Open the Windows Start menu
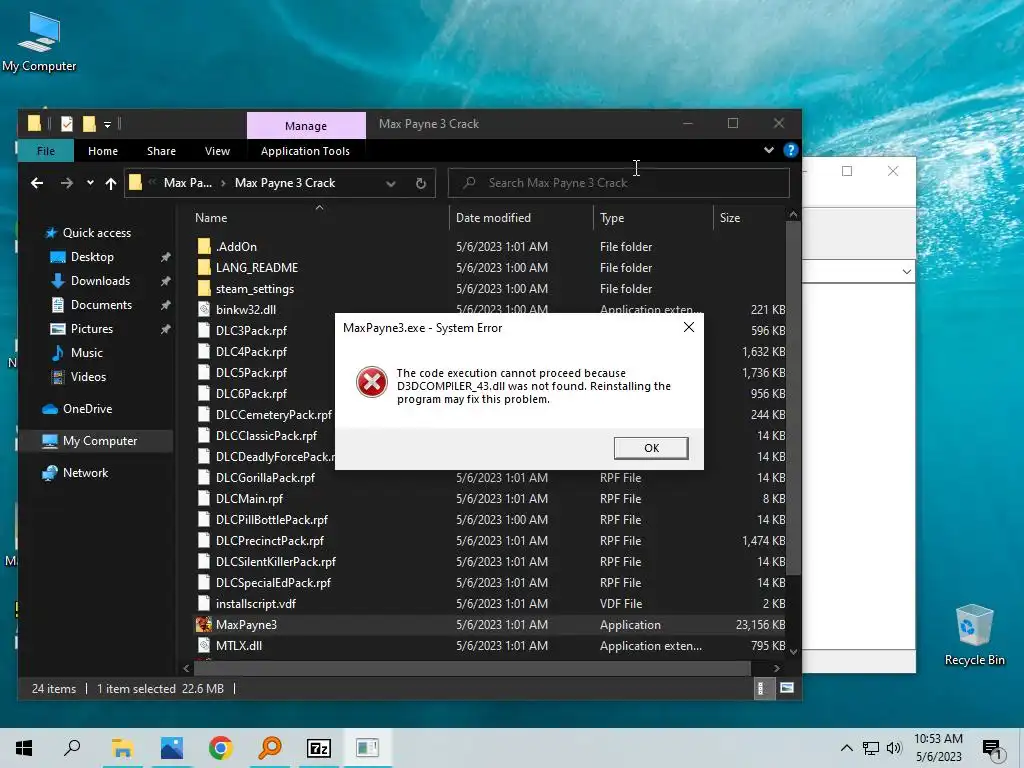The image size is (1024, 768). 24,748
